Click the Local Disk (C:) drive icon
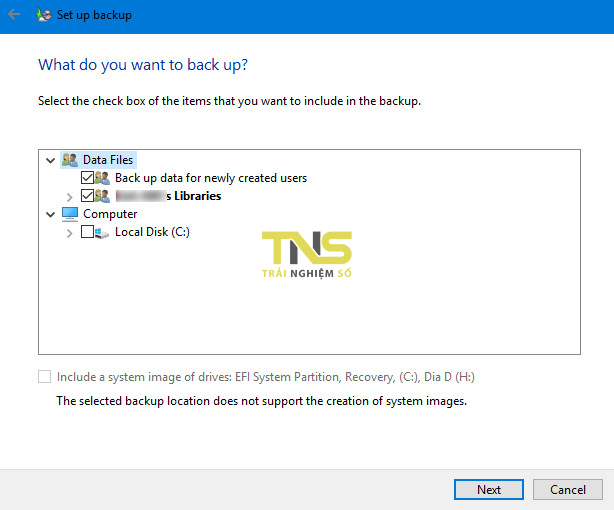 102,232
